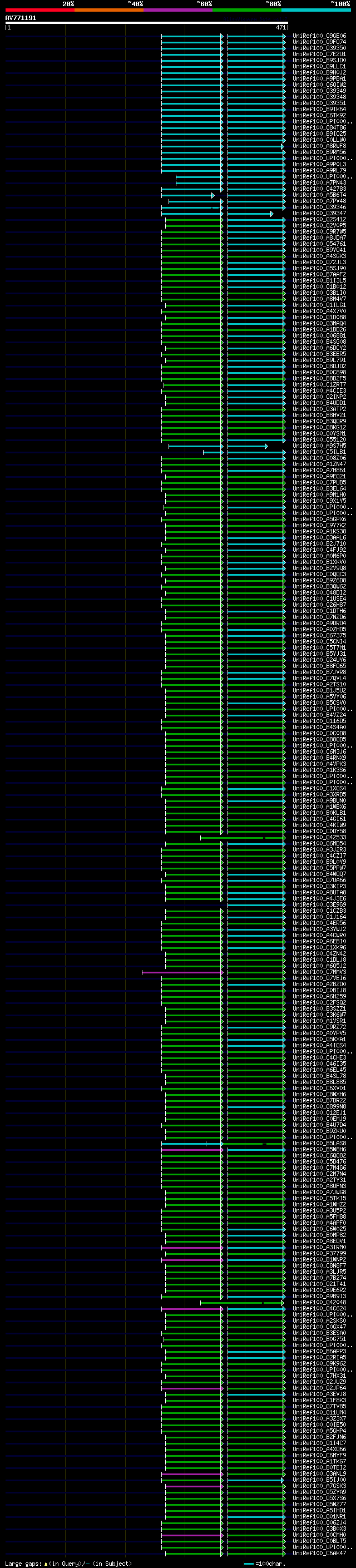Click the green ~80% identity legend segment
The width and height of the screenshot is (356, 1568).
point(247,10)
